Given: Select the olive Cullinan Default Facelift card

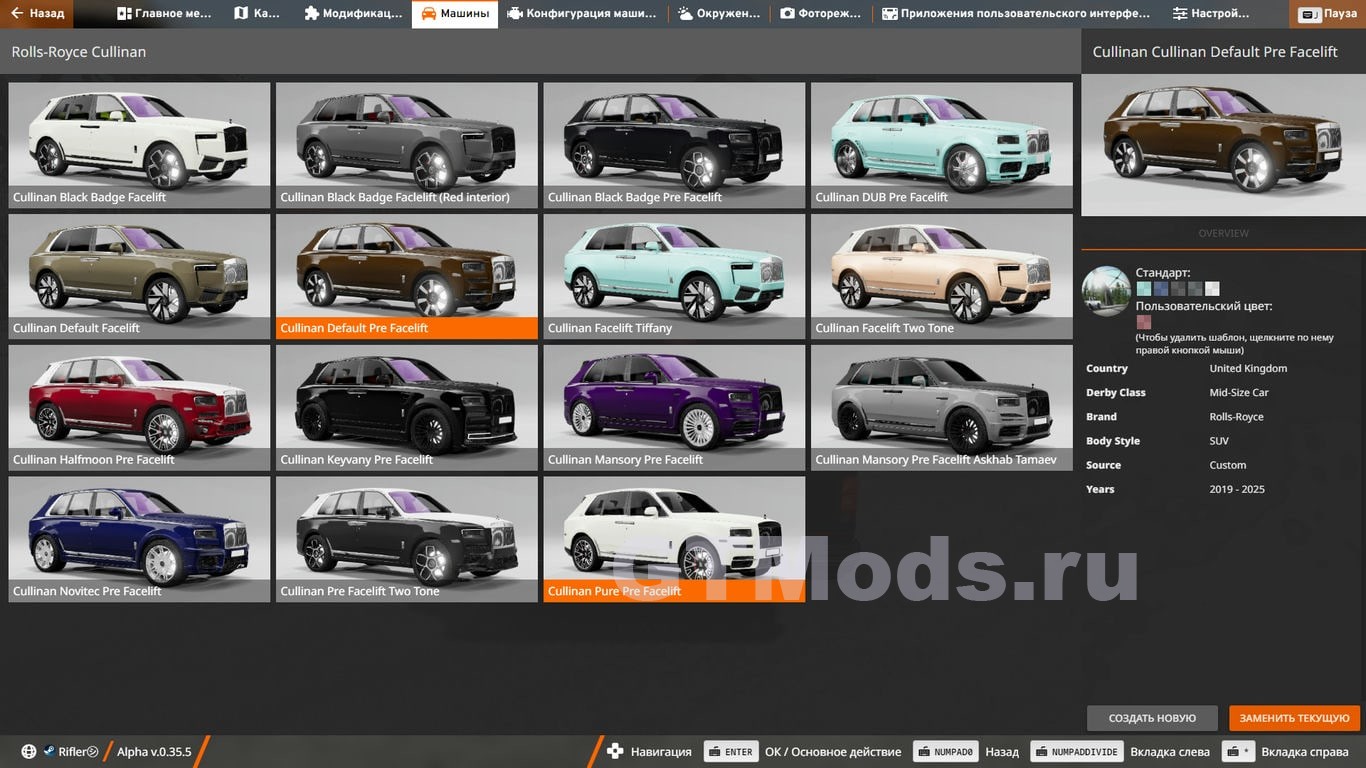Looking at the screenshot, I should [139, 276].
